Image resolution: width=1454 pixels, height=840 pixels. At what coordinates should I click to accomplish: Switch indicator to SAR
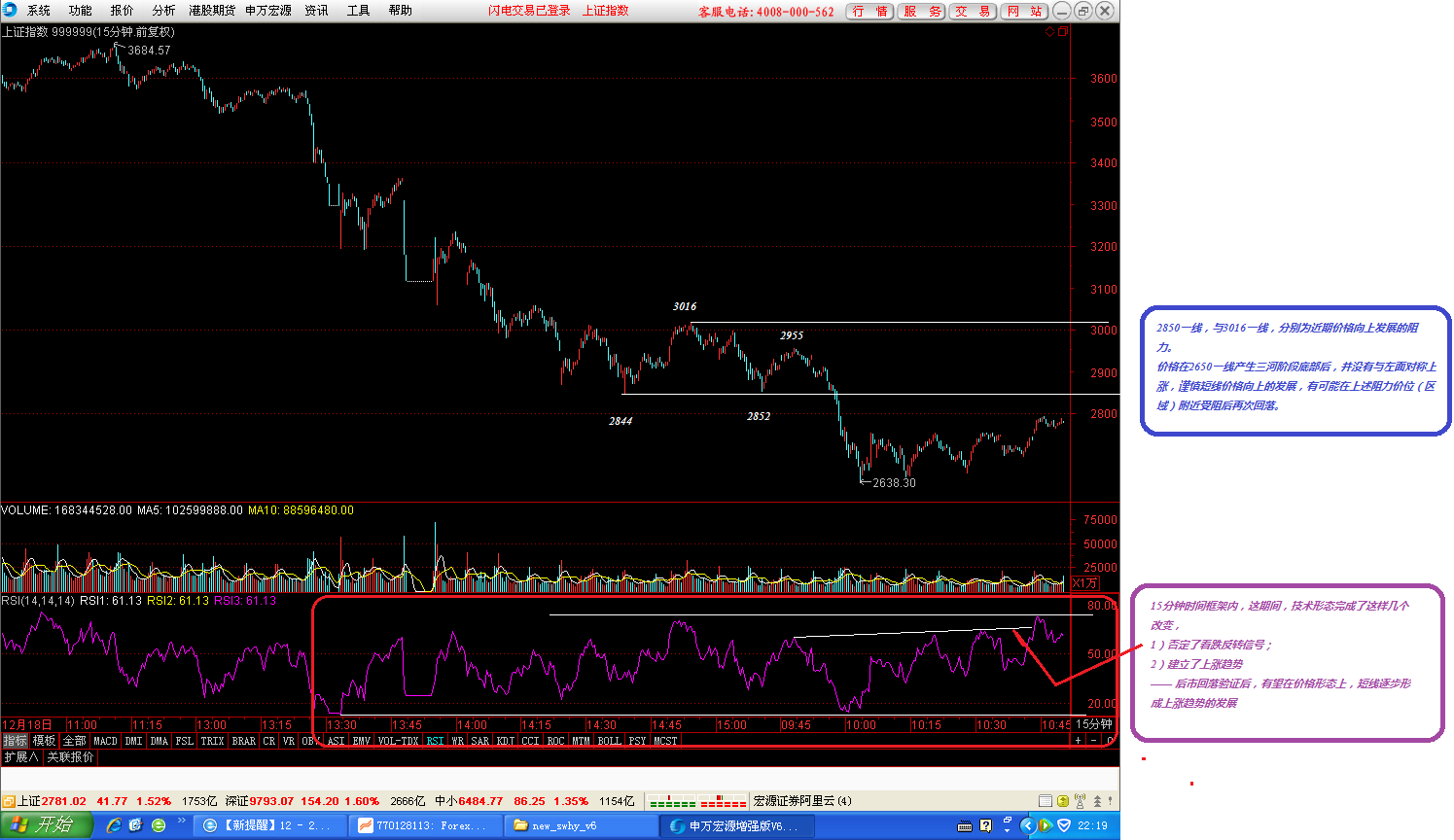point(480,741)
